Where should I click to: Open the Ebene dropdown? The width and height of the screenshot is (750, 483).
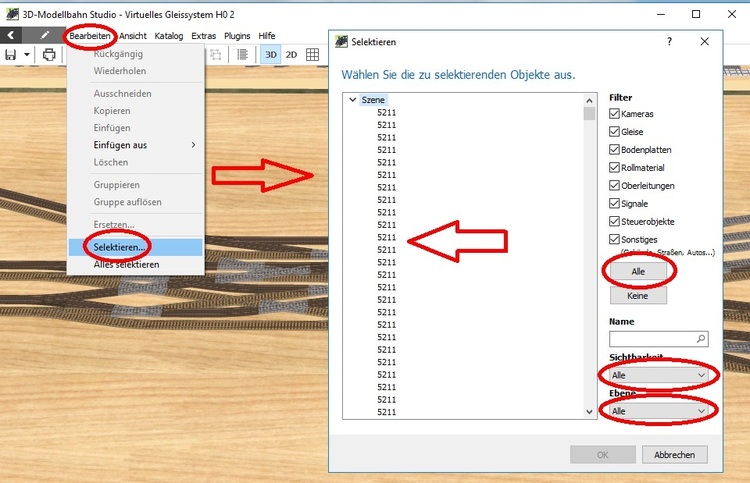(x=659, y=411)
